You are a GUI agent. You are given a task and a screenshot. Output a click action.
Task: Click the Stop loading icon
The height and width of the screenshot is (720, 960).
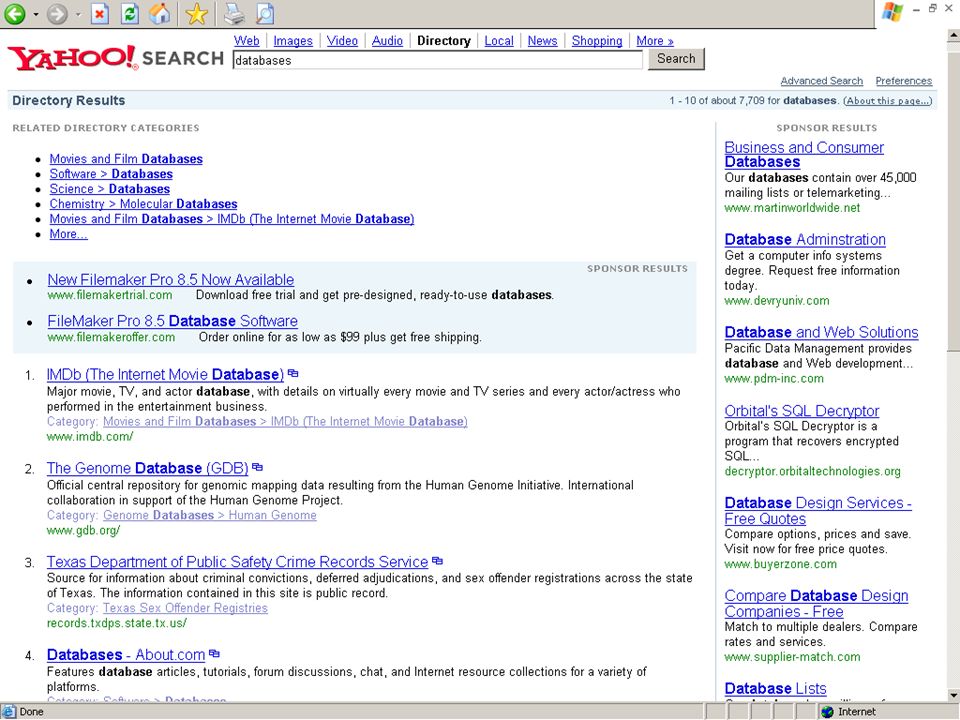click(100, 13)
